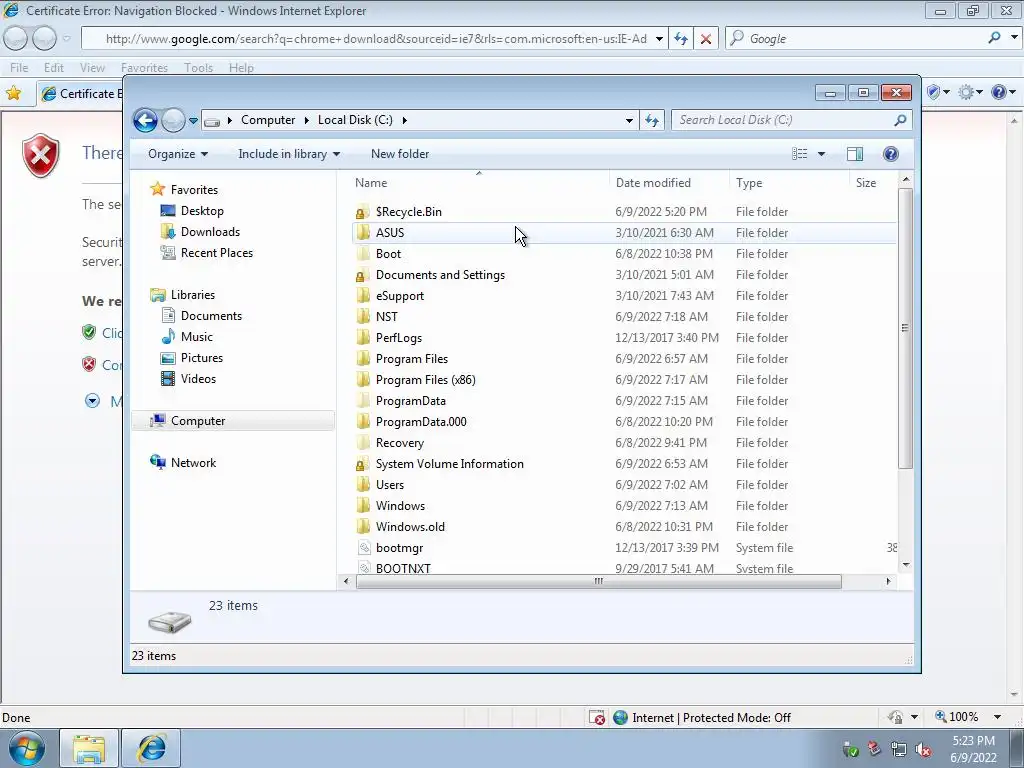
Task: Click Computer in the address breadcrumb
Action: [x=268, y=120]
